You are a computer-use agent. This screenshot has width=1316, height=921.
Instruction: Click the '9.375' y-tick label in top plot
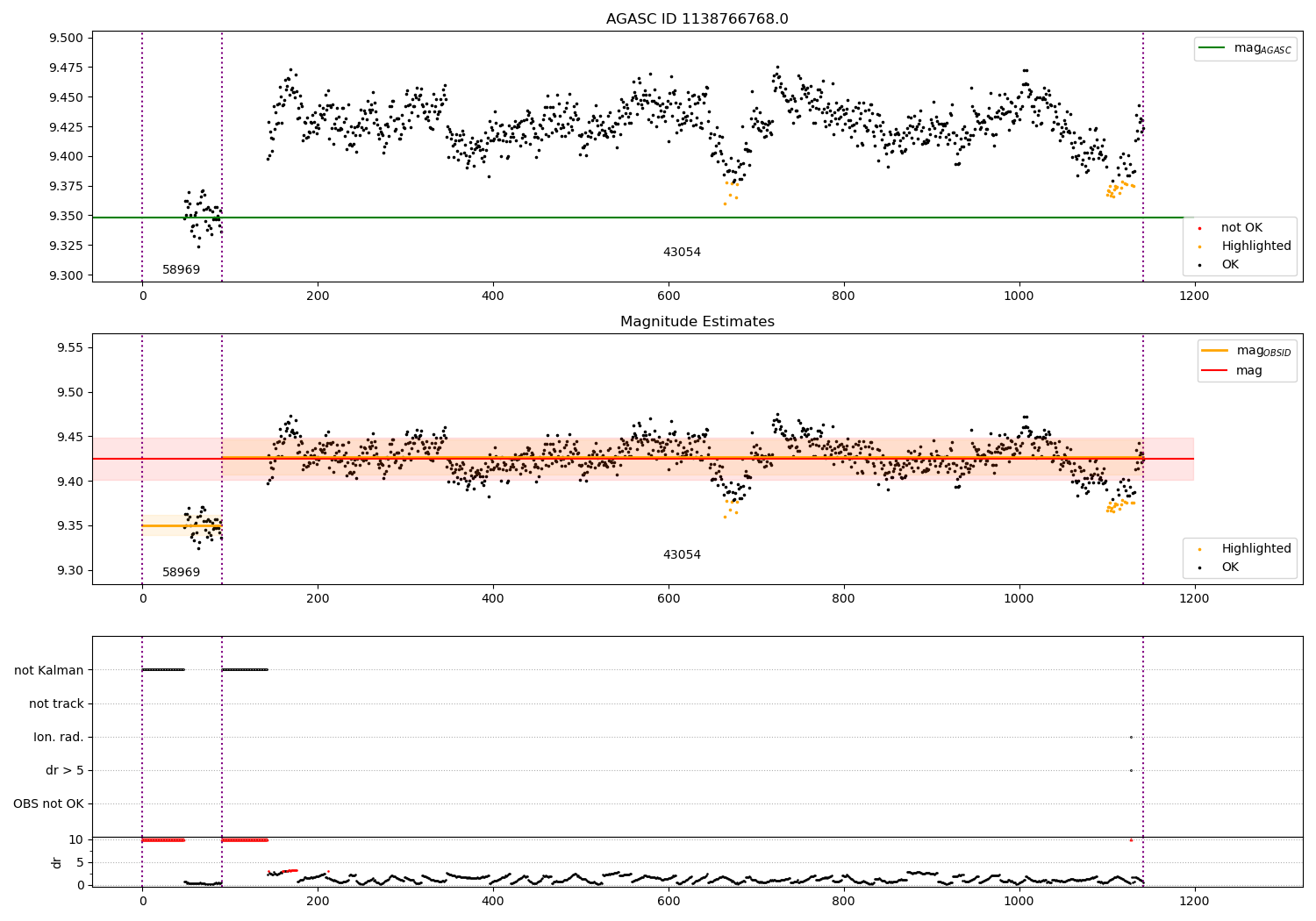click(66, 187)
